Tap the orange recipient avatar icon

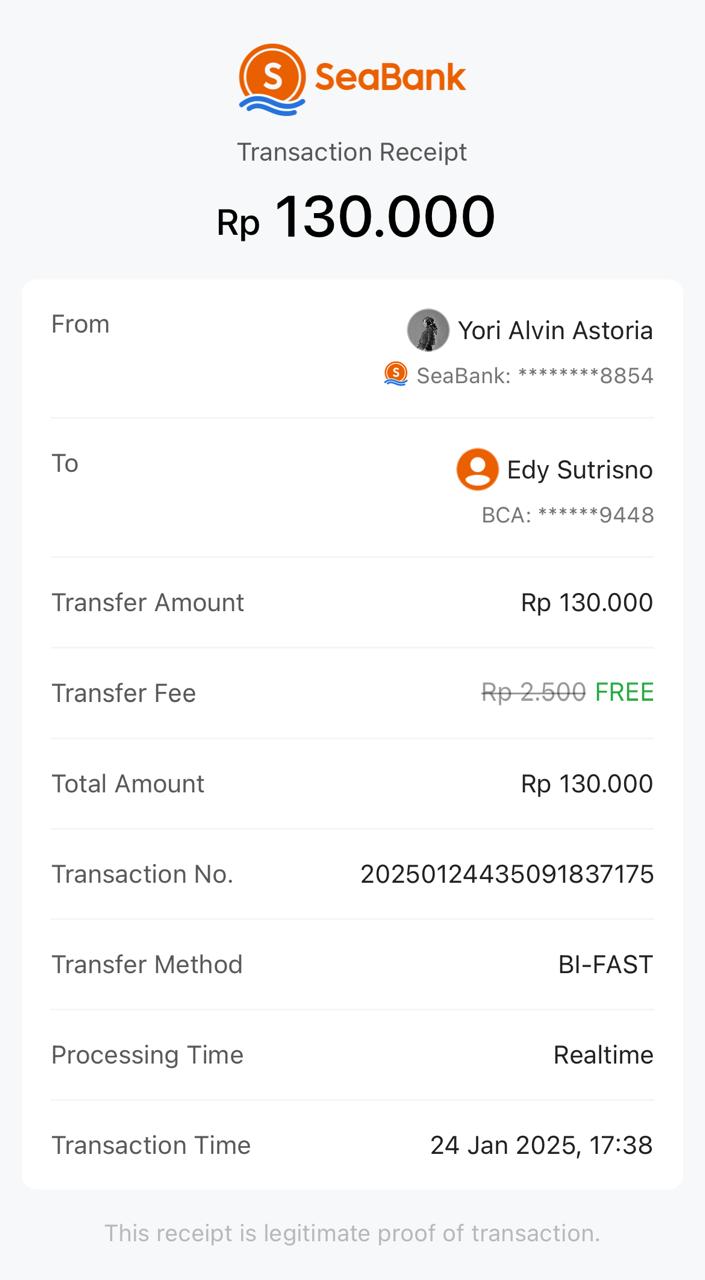pos(477,469)
